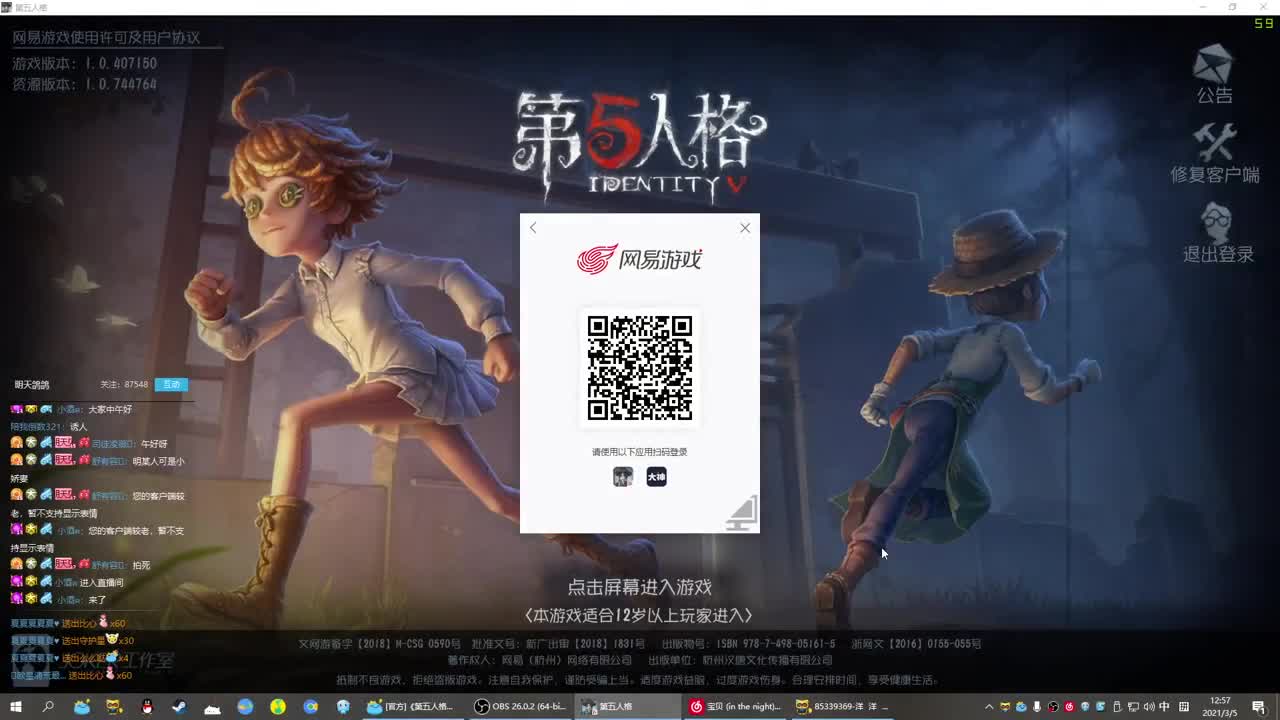Screen dimensions: 1280x720
Task: Open the Chrome browser icon on taskbar
Action: point(311,706)
